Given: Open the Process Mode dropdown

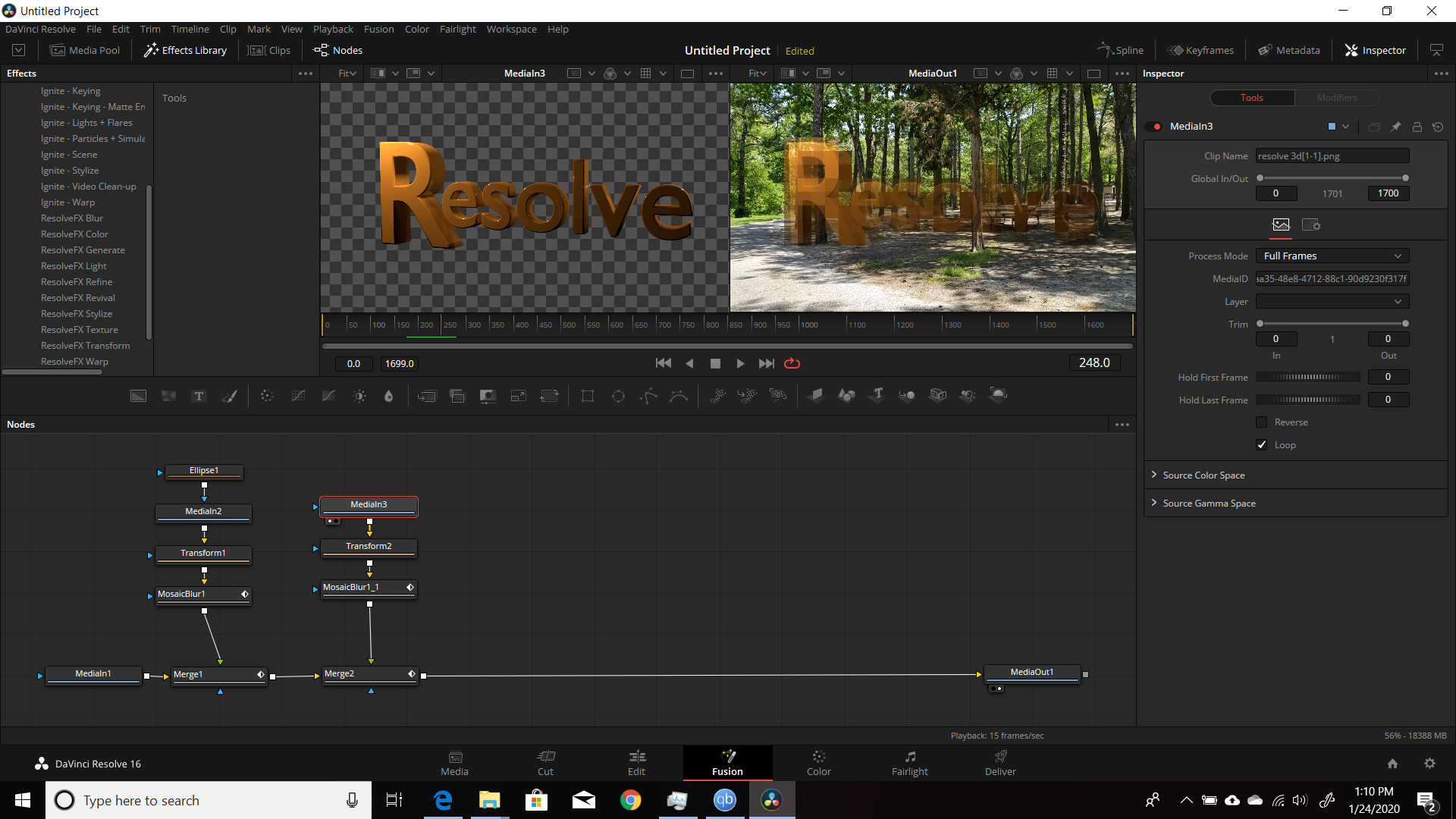Looking at the screenshot, I should pos(1332,256).
